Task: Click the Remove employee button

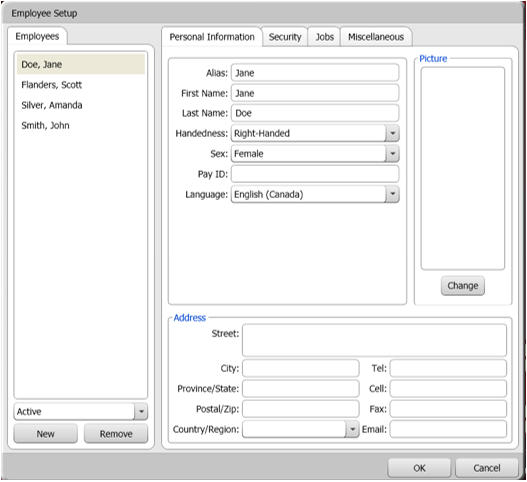Action: [x=116, y=434]
